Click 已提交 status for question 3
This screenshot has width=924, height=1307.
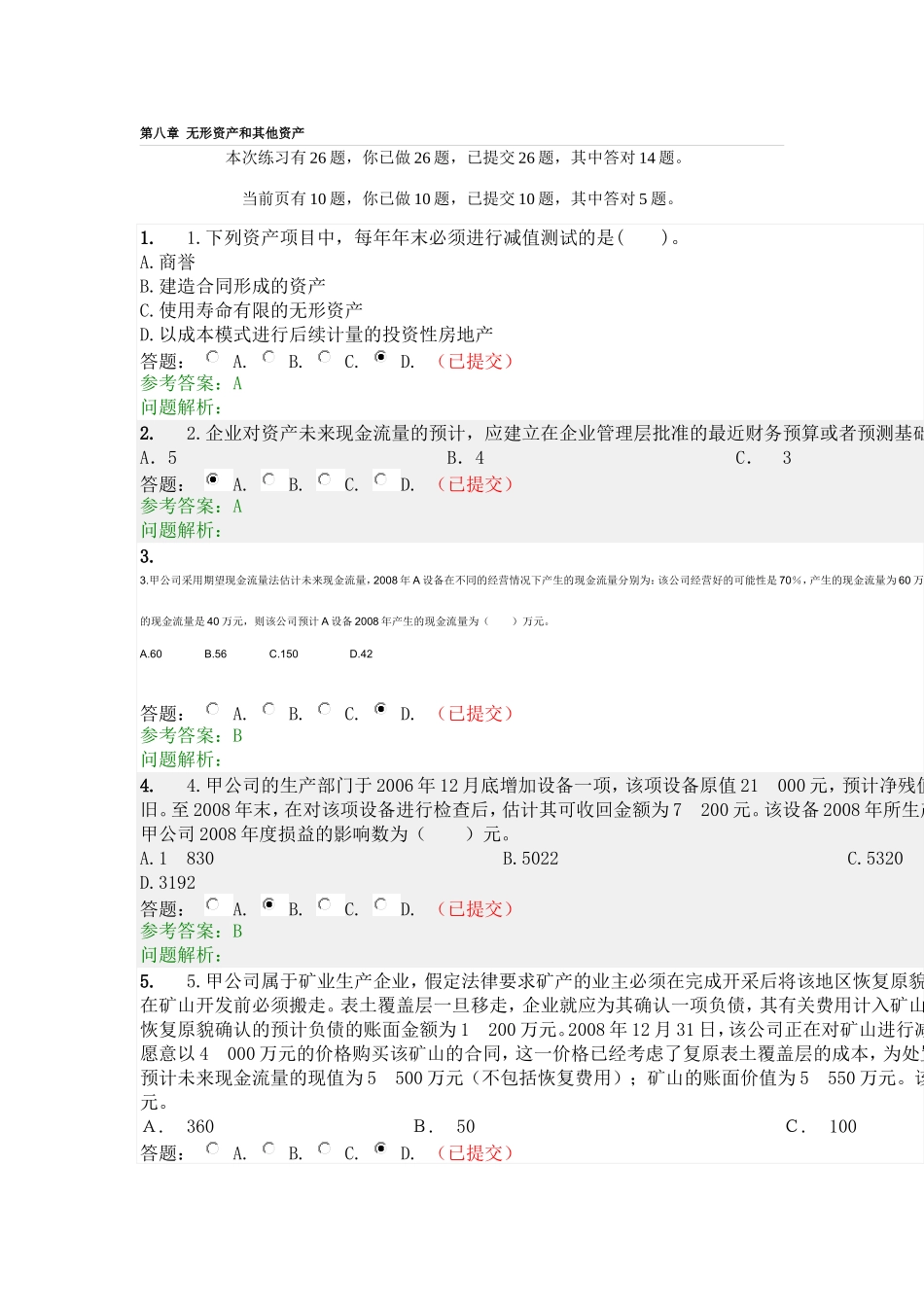tap(475, 713)
